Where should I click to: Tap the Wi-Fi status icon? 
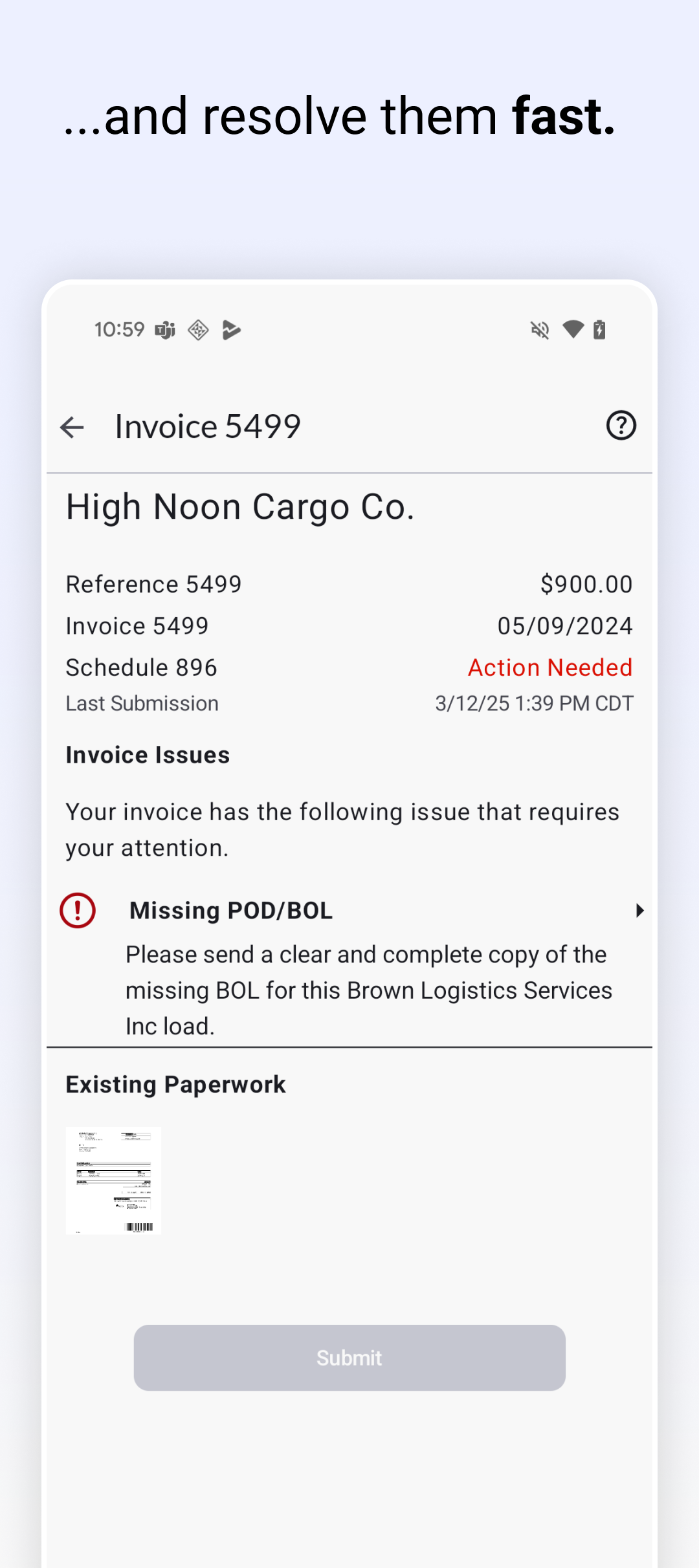[573, 329]
